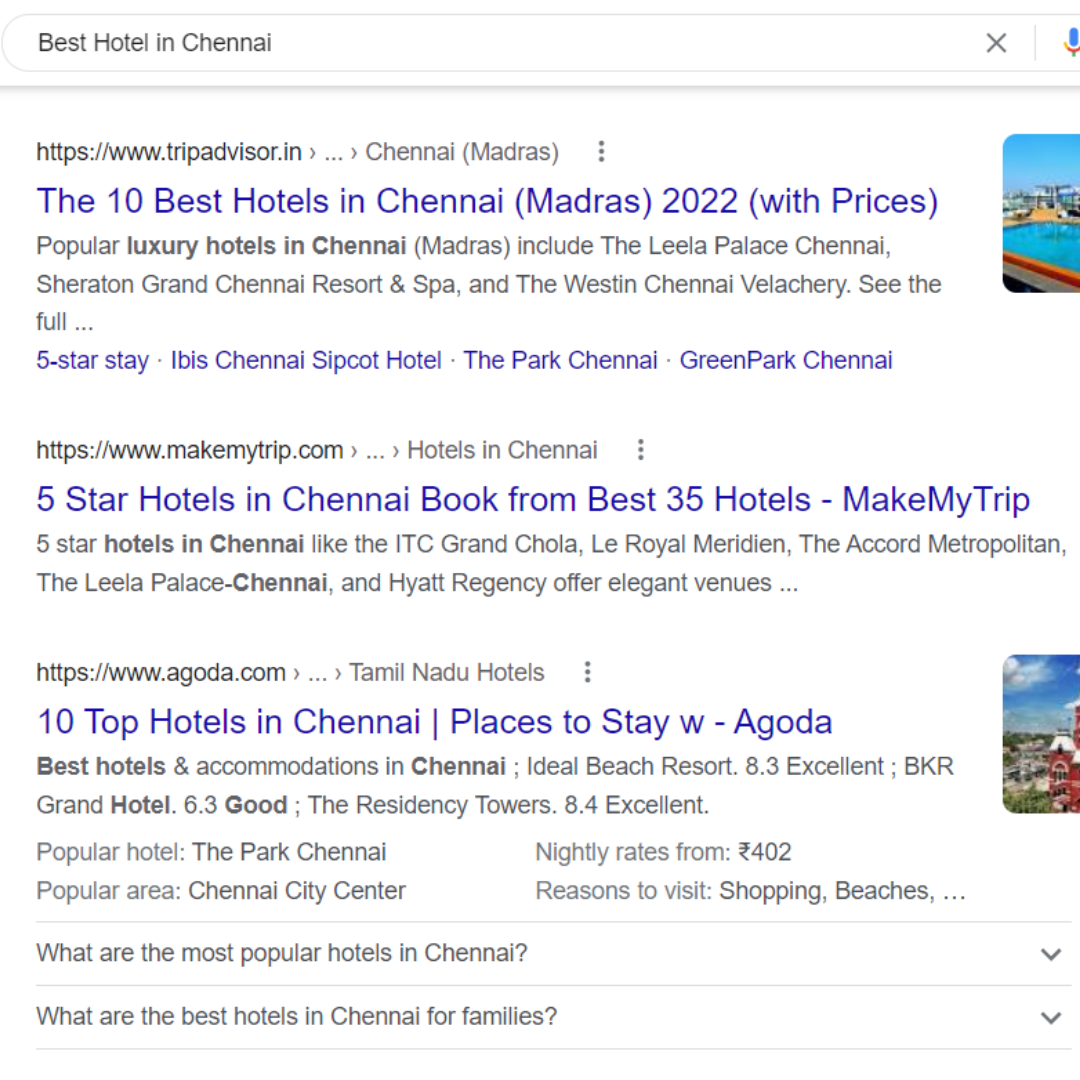Open the '5-star stay' sitelink
Viewport: 1080px width, 1080px height.
[92, 360]
